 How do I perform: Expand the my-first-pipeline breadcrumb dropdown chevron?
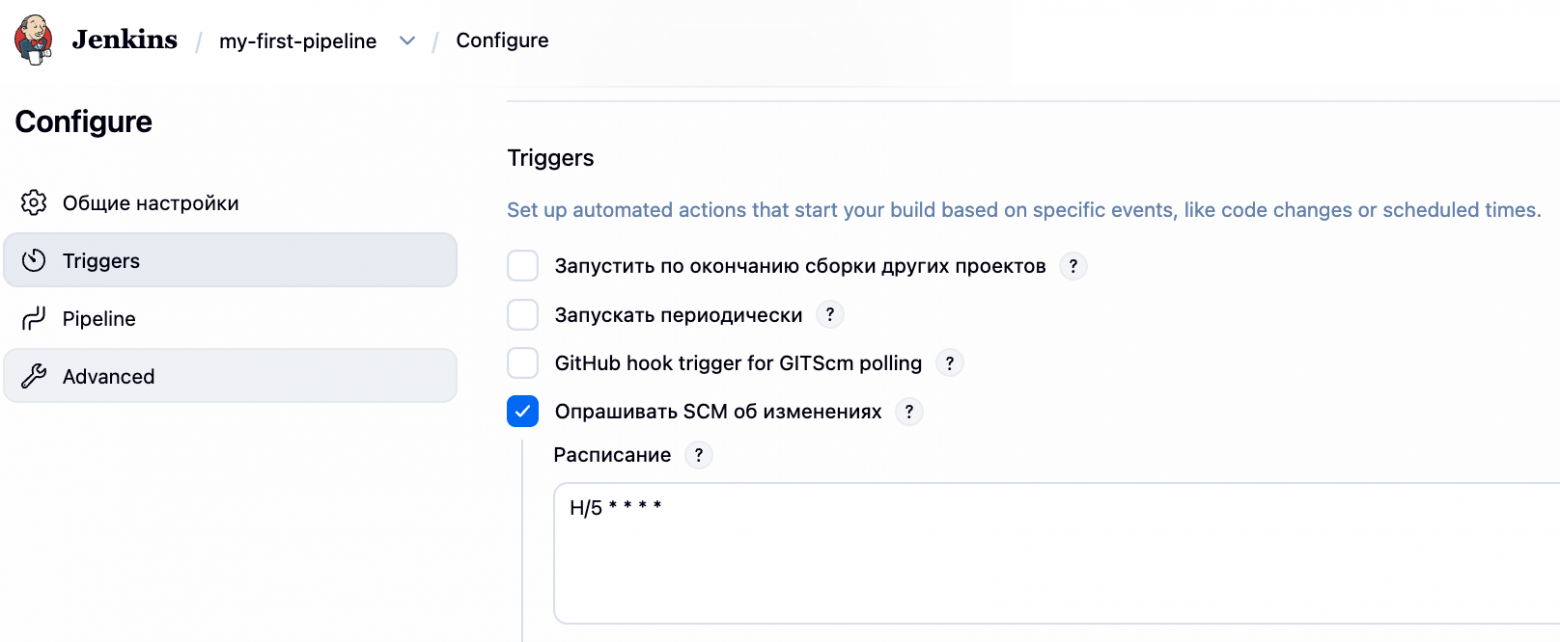(407, 41)
